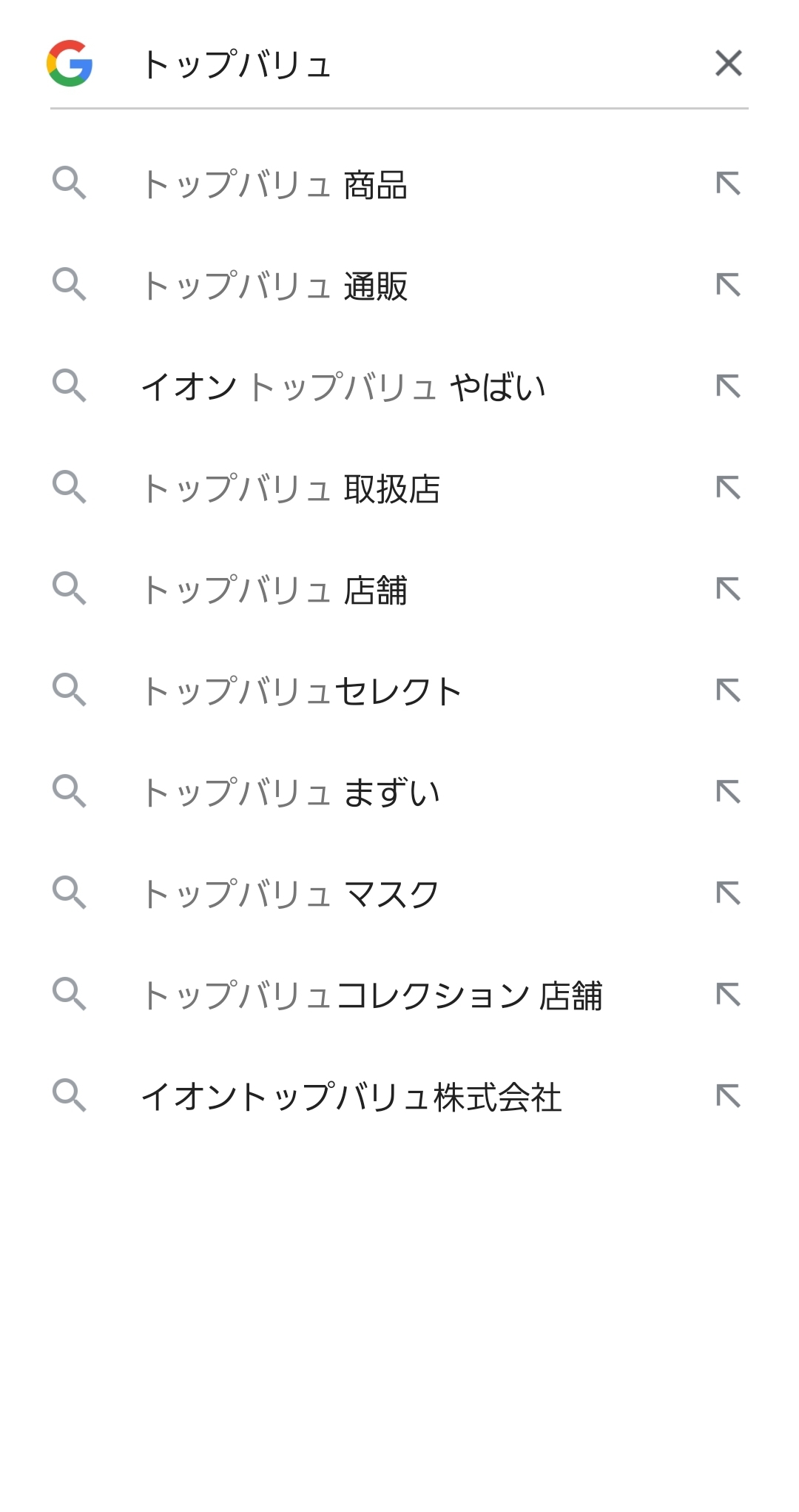799x1512 pixels.
Task: Fill query with トップバリュ 通販 arrow
Action: (x=728, y=285)
